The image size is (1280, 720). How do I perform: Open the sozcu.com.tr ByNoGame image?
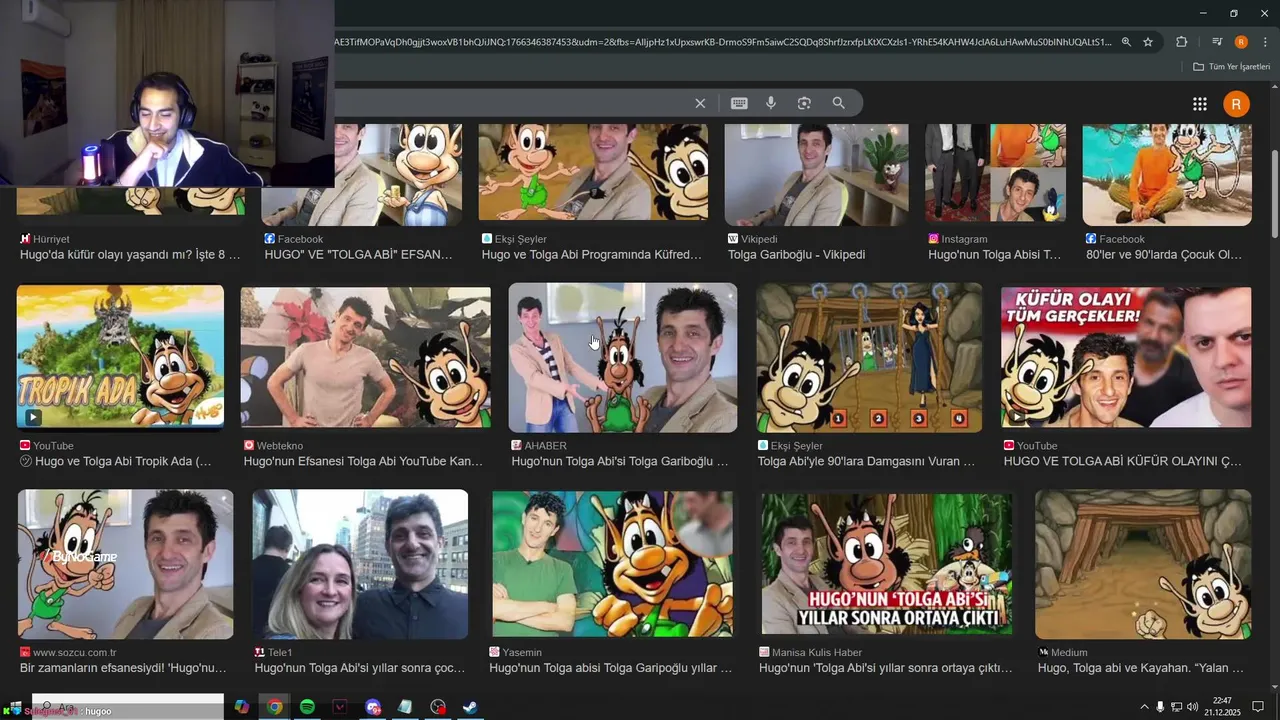click(x=125, y=564)
